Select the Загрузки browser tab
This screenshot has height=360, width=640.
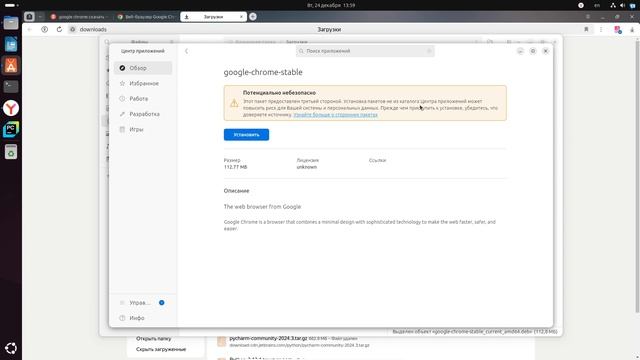click(x=213, y=17)
